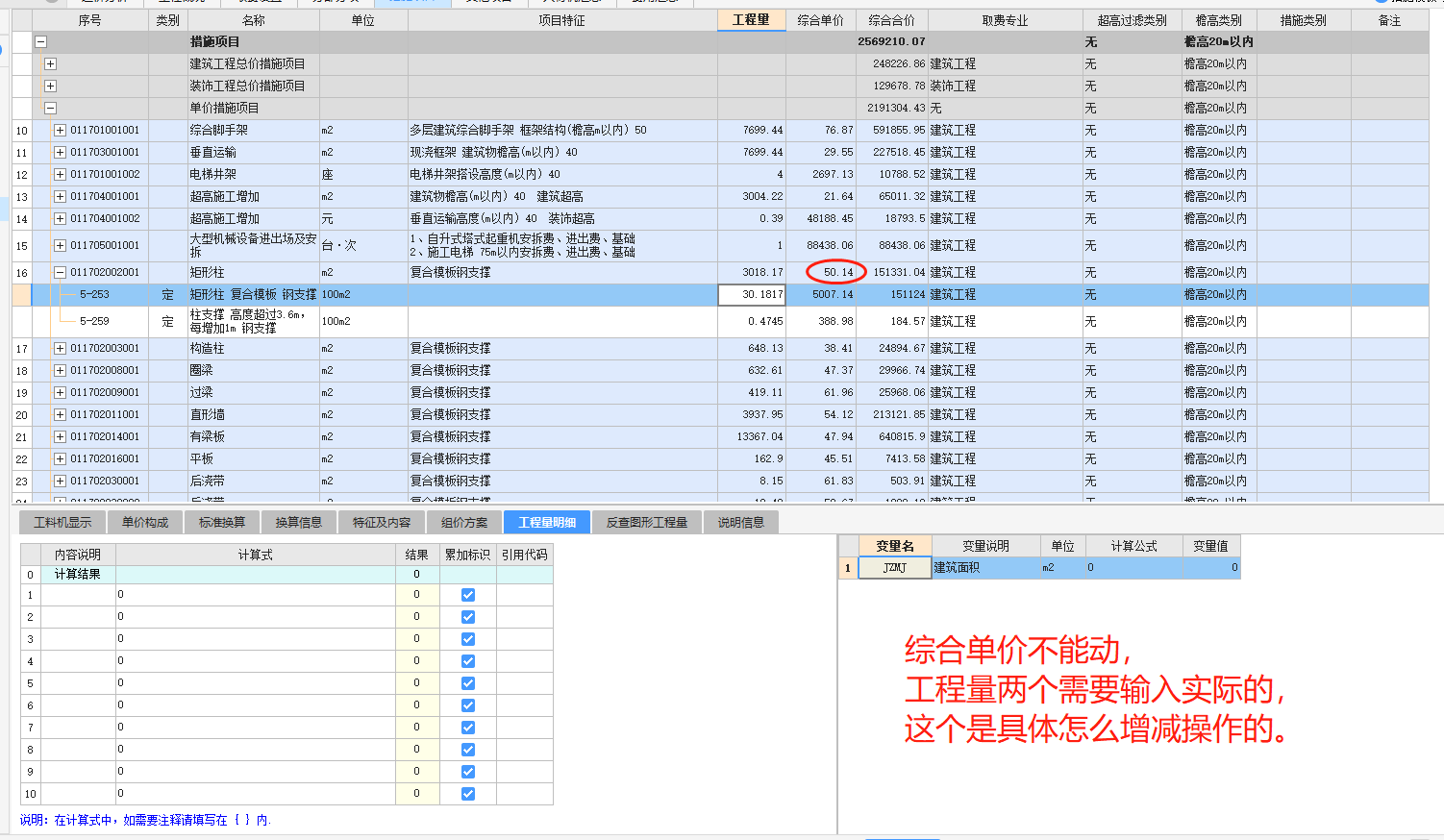The height and width of the screenshot is (840, 1444).
Task: Select the 过梁 name cell
Action: [254, 393]
